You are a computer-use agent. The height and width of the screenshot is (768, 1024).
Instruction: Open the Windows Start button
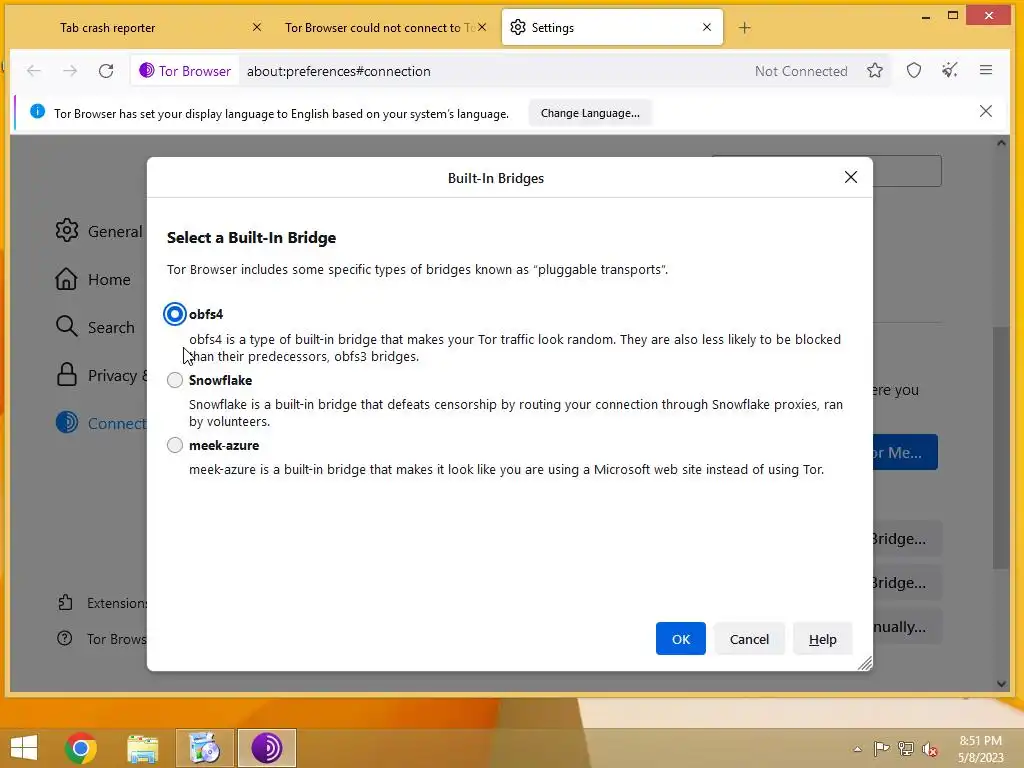[x=24, y=748]
